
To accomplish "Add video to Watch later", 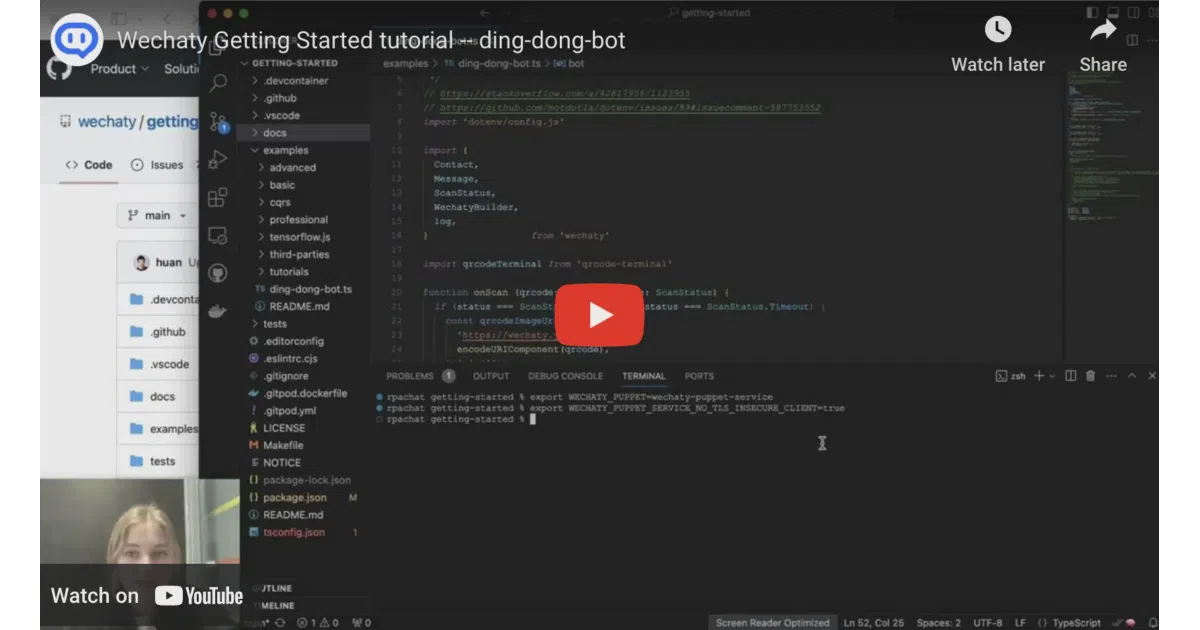I will tap(997, 45).
